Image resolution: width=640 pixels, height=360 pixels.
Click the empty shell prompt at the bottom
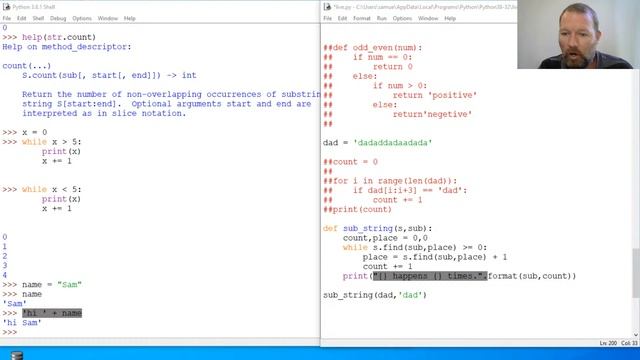click(10, 332)
